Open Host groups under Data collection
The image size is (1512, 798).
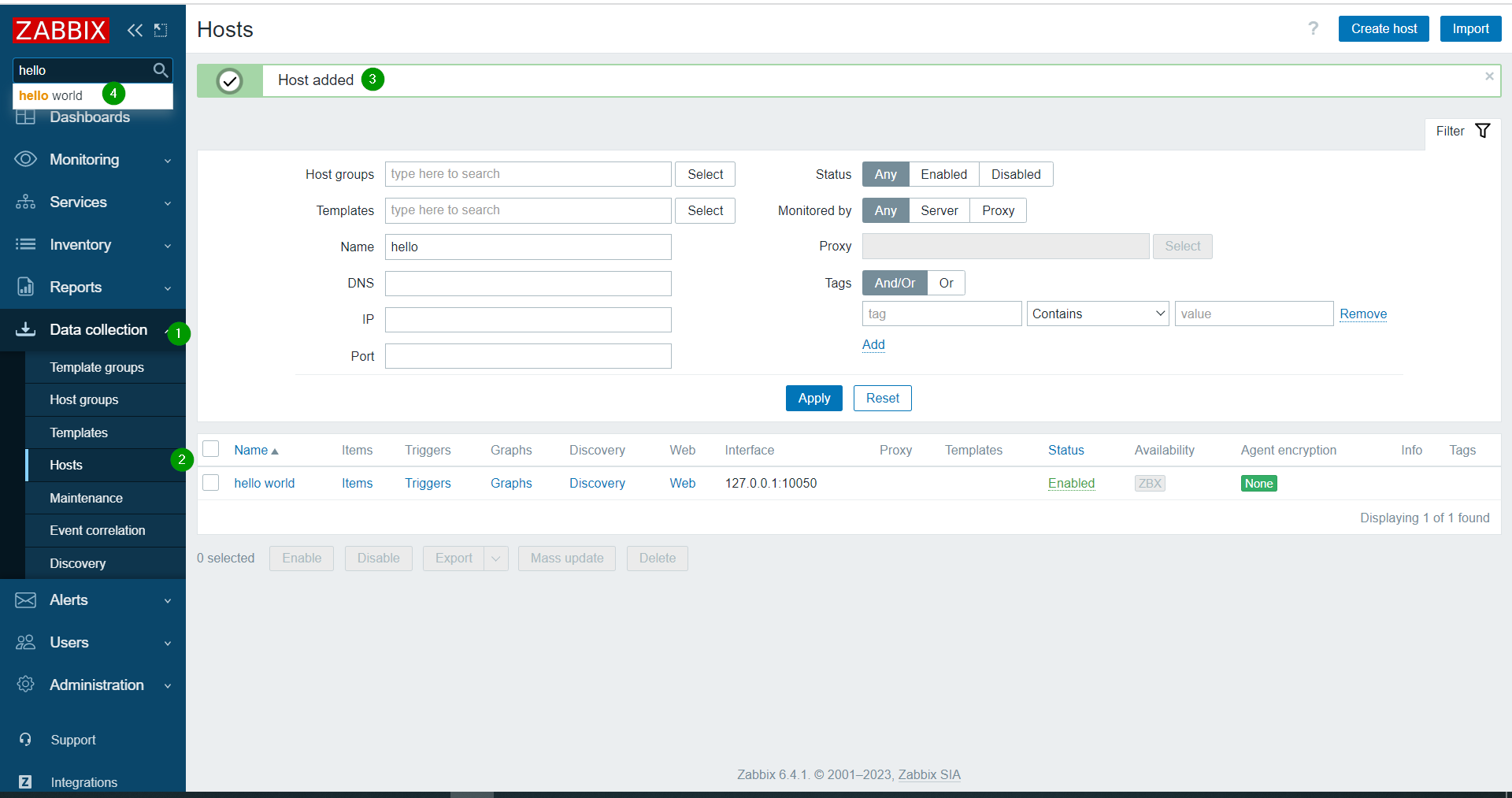click(x=84, y=399)
